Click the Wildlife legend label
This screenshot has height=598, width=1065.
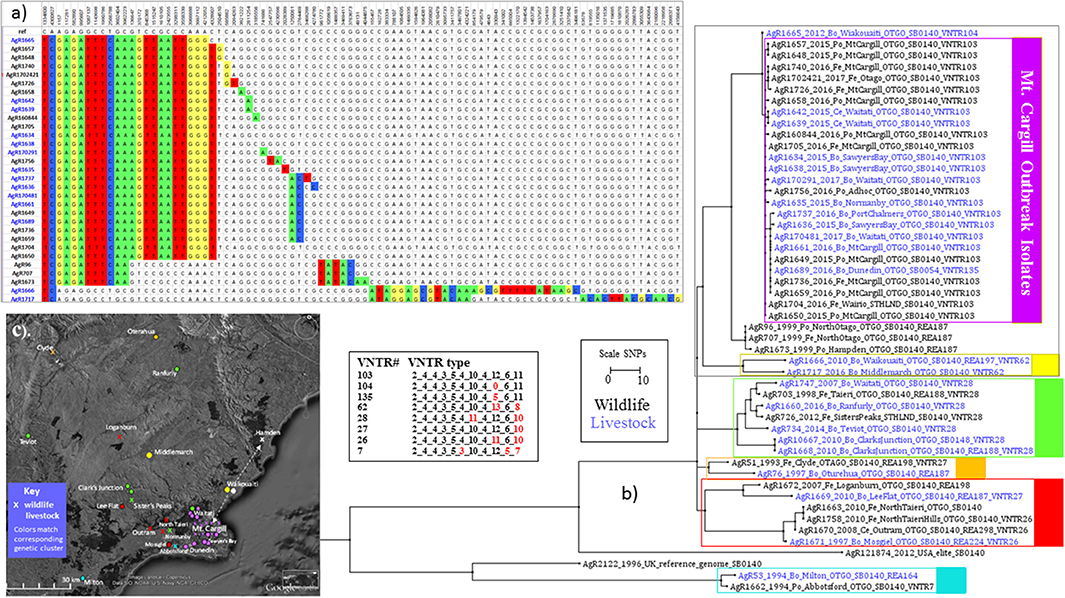621,404
